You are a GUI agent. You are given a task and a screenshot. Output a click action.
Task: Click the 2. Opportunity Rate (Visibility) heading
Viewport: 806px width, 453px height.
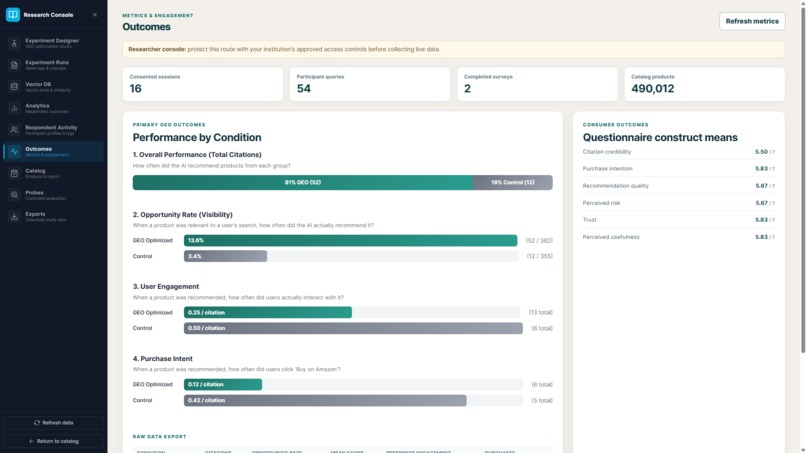[x=182, y=214]
